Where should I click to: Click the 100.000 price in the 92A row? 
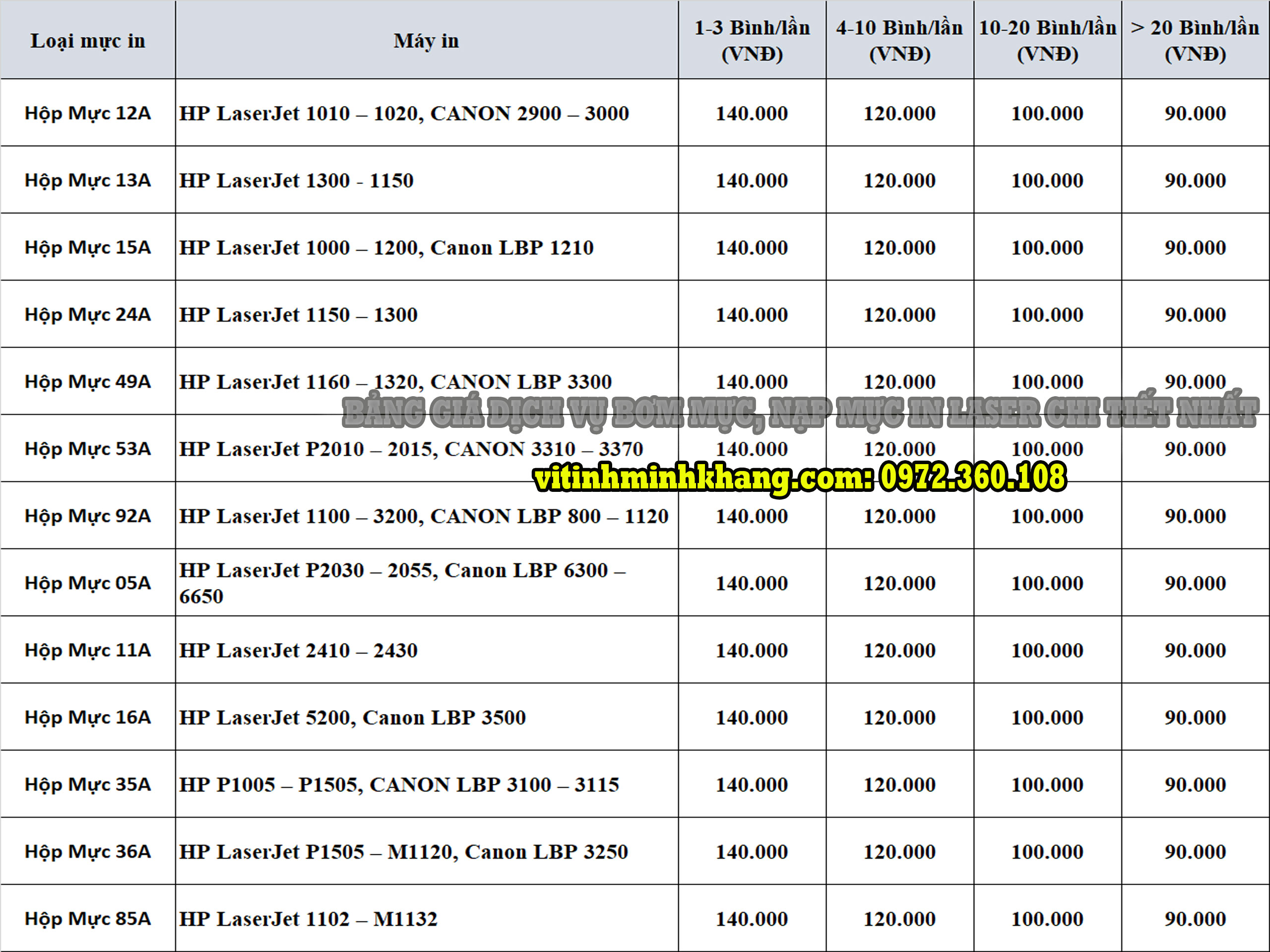(x=1047, y=516)
